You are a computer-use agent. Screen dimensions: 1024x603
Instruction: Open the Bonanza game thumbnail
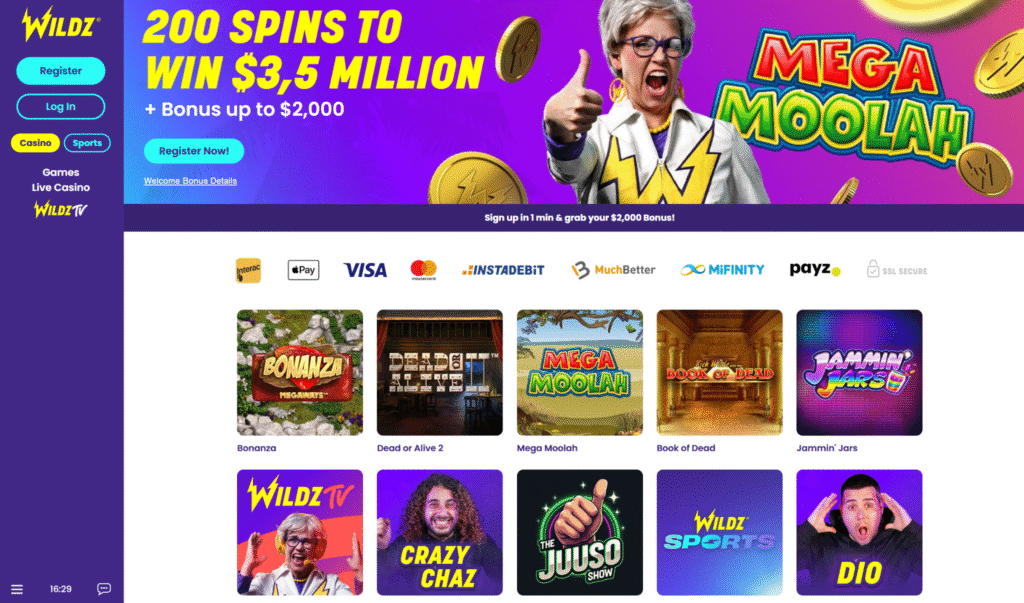[300, 372]
